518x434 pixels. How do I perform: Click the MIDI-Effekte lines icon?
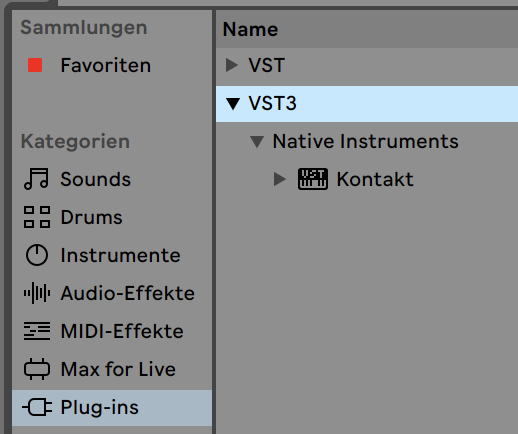pos(37,331)
